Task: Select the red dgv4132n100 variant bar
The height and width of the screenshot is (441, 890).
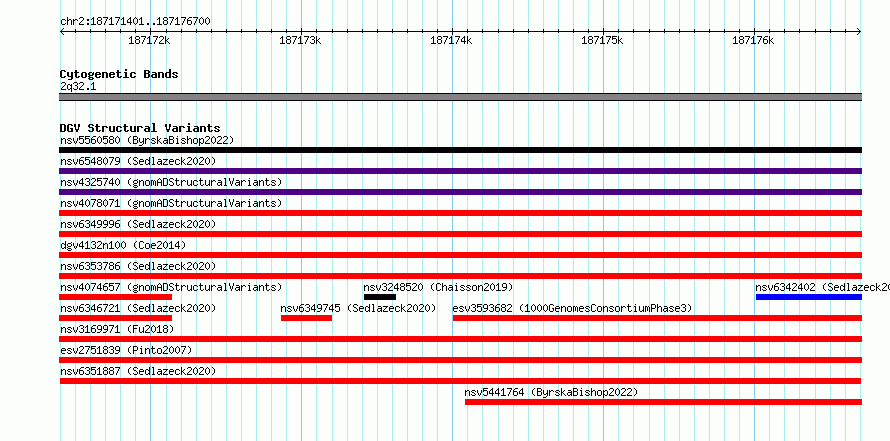Action: [x=460, y=255]
